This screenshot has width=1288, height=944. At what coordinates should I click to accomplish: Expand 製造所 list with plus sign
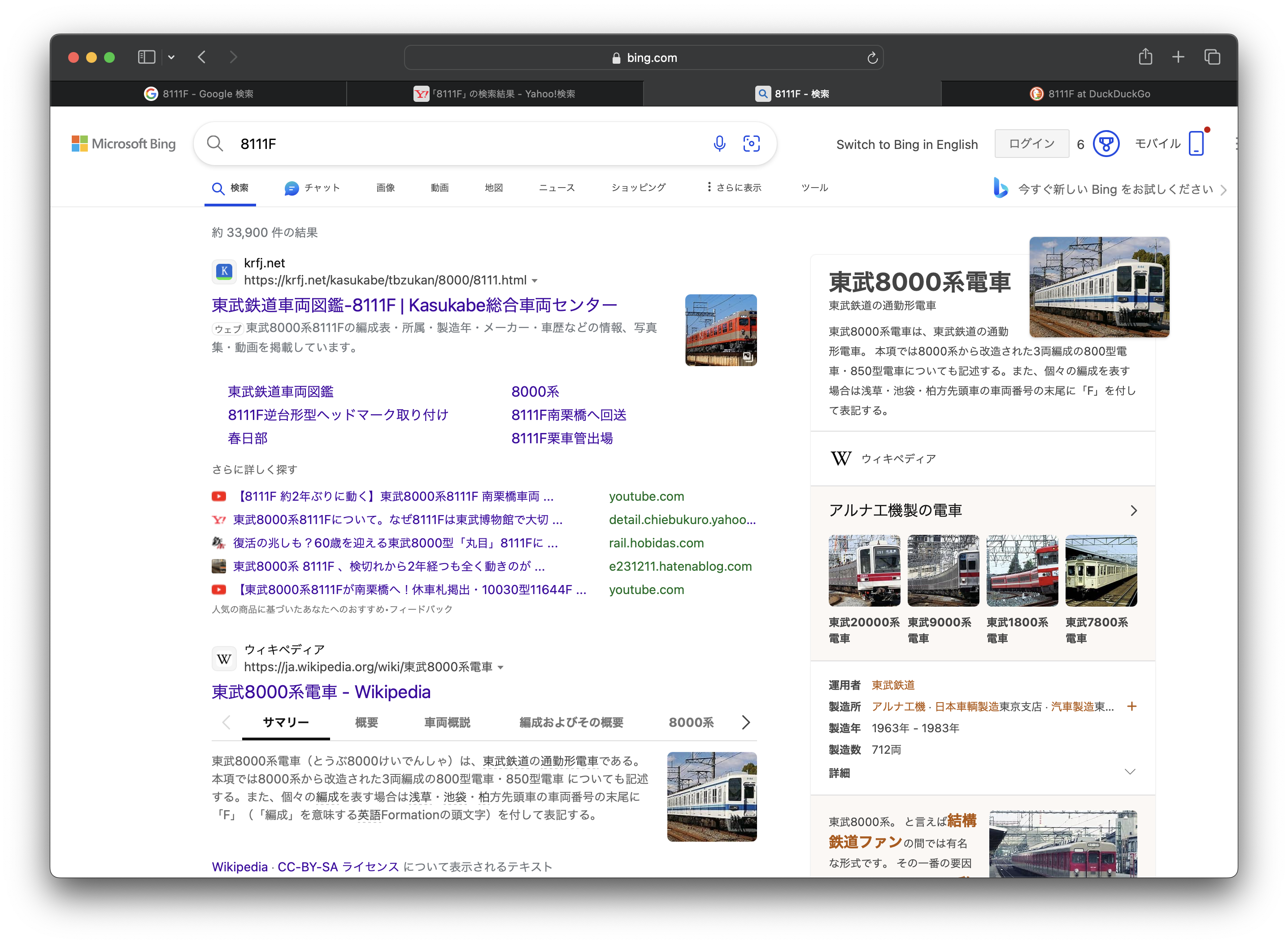point(1131,706)
